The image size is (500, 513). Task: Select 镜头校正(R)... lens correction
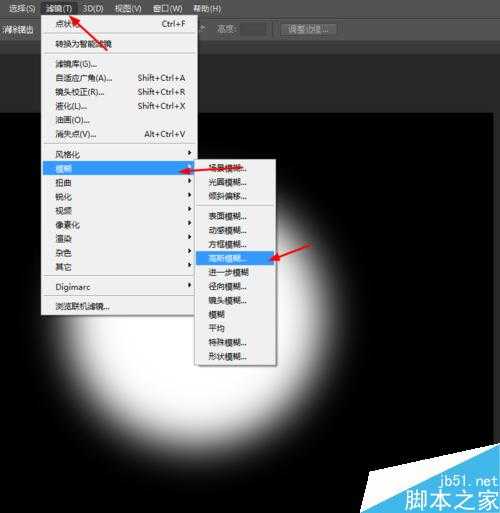click(119, 92)
